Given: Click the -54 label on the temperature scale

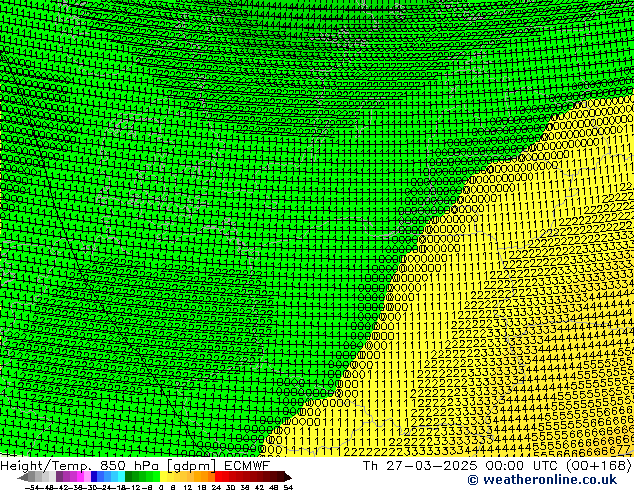Looking at the screenshot, I should [32, 487].
